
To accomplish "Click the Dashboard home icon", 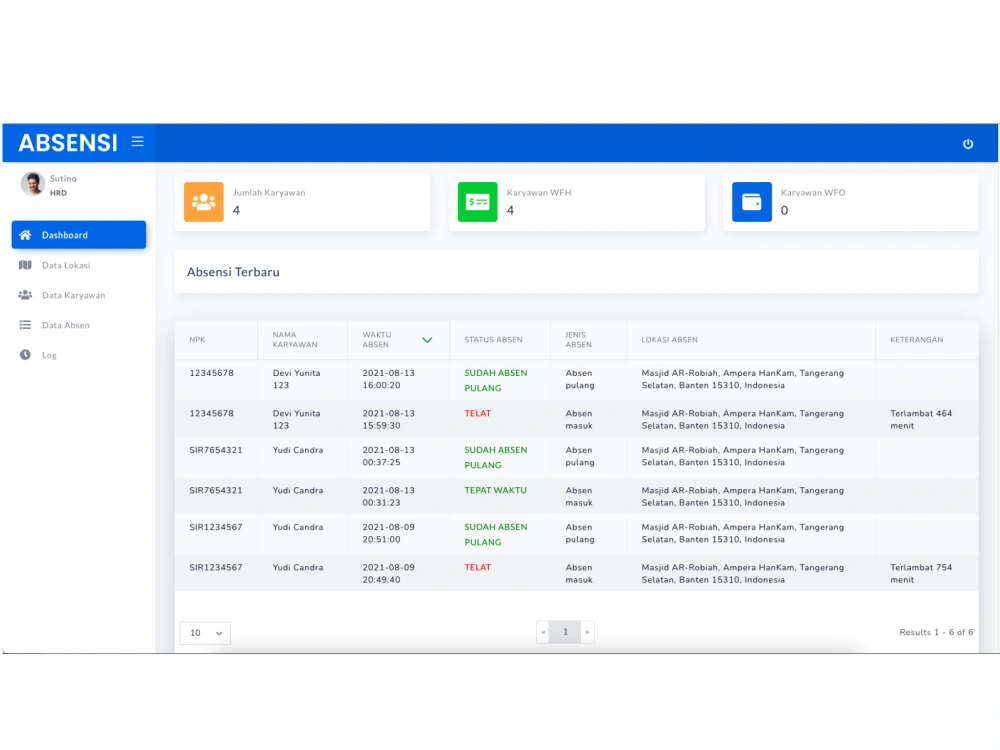I will click(x=25, y=235).
